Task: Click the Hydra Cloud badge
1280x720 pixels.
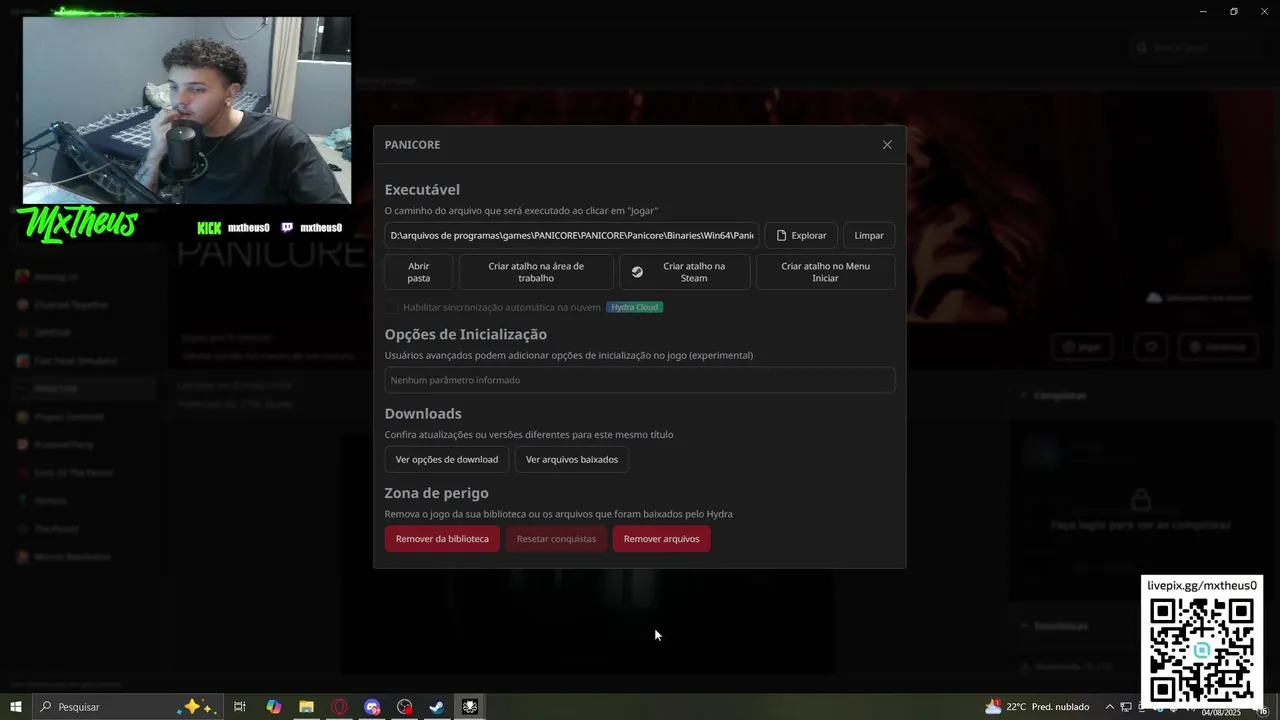Action: 635,307
